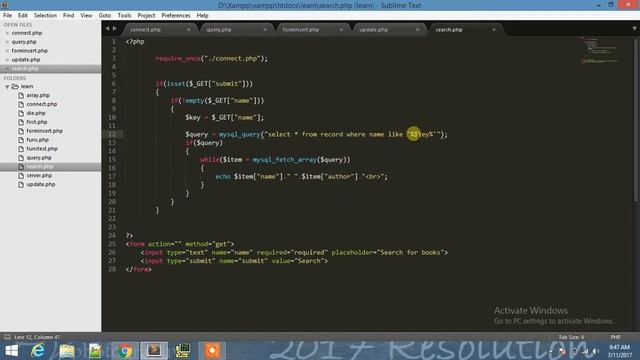Click the code minimap preview
The width and height of the screenshot is (640, 360).
[x=600, y=50]
